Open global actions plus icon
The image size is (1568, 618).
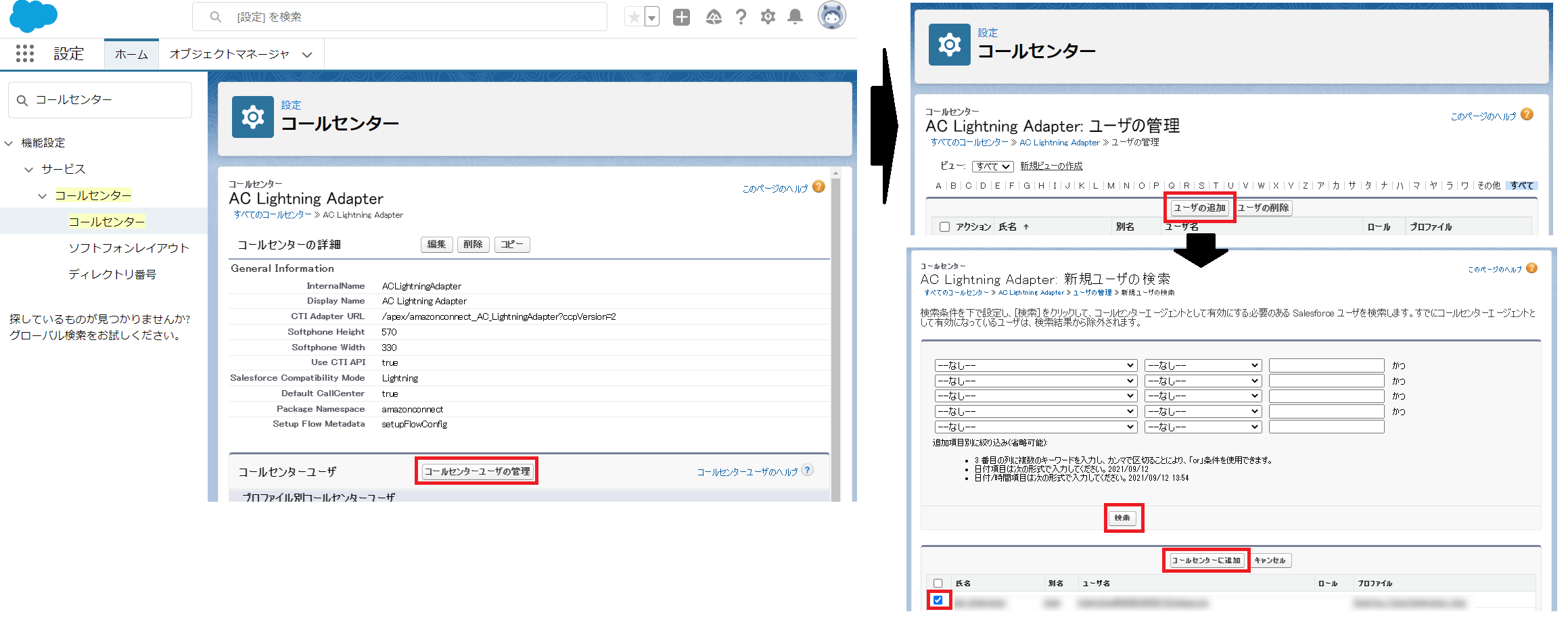click(x=681, y=17)
